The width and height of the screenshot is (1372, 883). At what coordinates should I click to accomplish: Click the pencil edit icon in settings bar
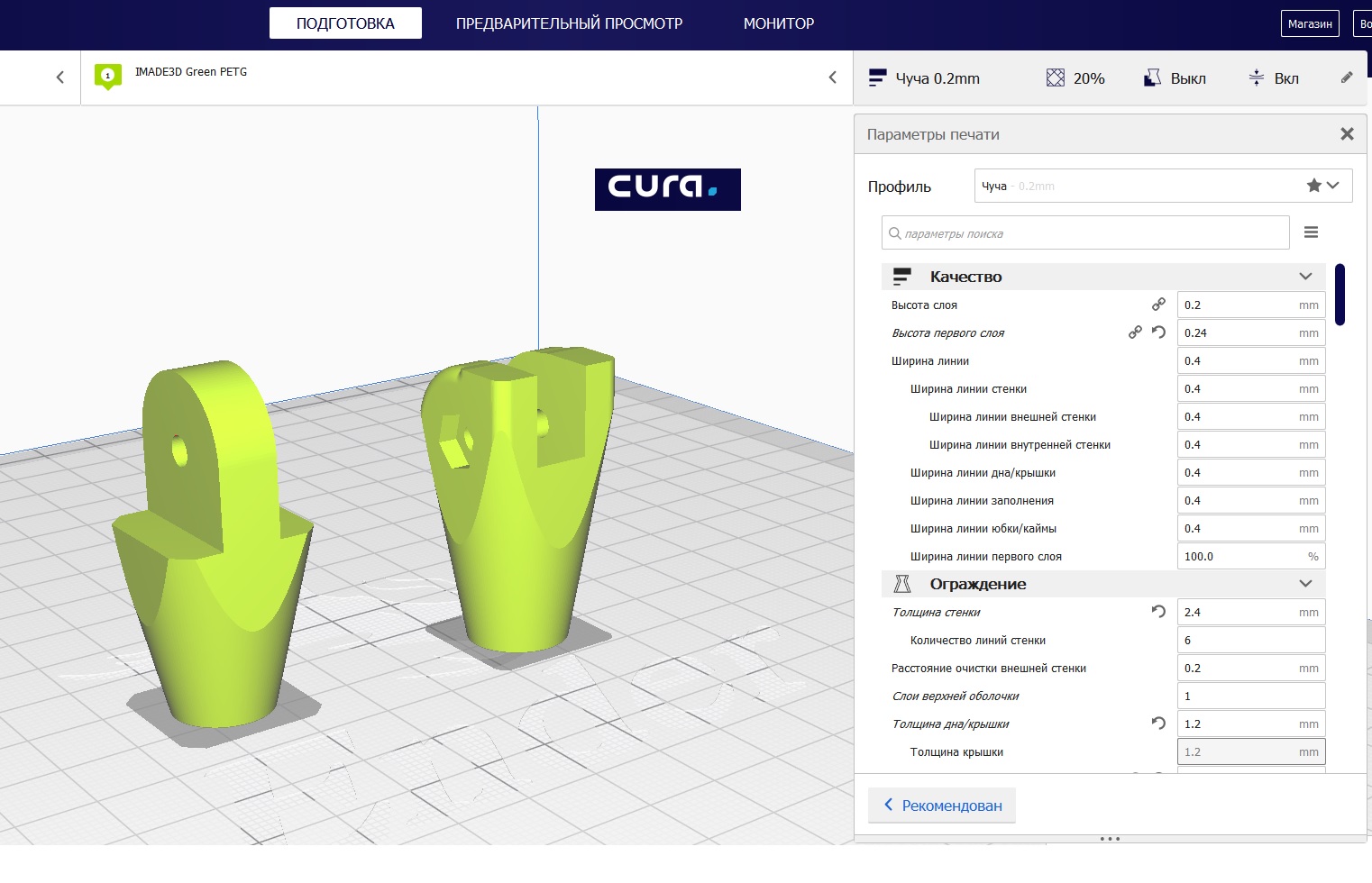[x=1346, y=78]
